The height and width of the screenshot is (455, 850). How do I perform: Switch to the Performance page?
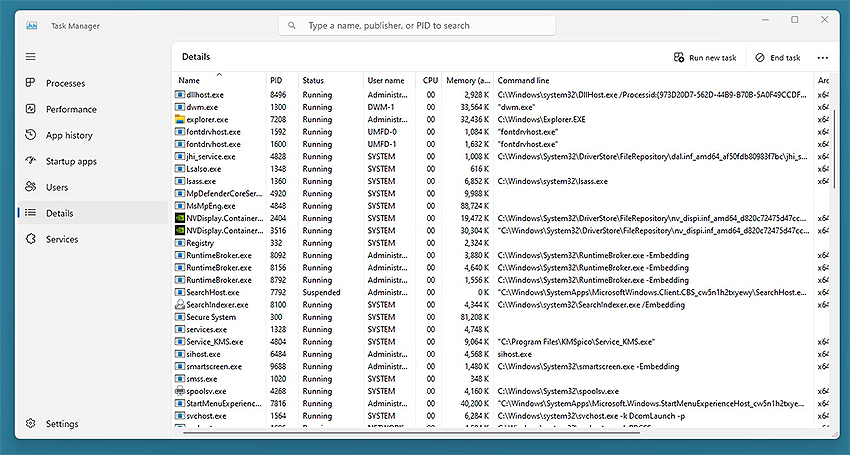tap(93, 109)
